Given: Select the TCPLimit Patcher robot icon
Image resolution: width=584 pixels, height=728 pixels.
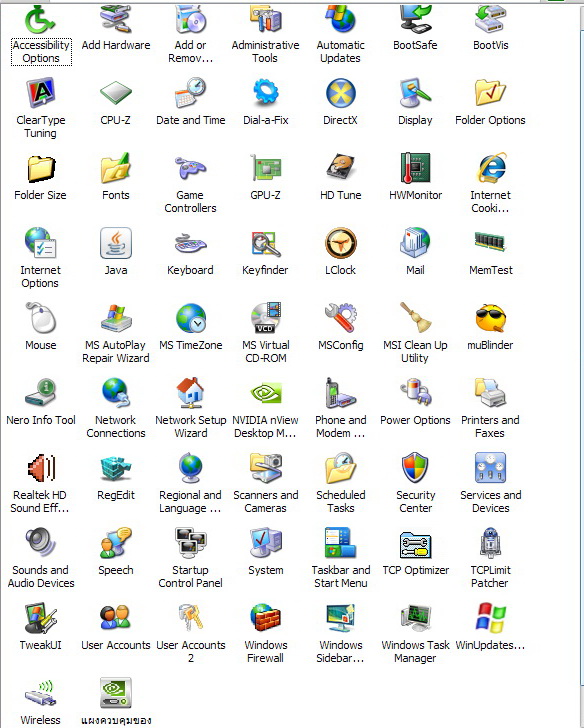Looking at the screenshot, I should [490, 542].
